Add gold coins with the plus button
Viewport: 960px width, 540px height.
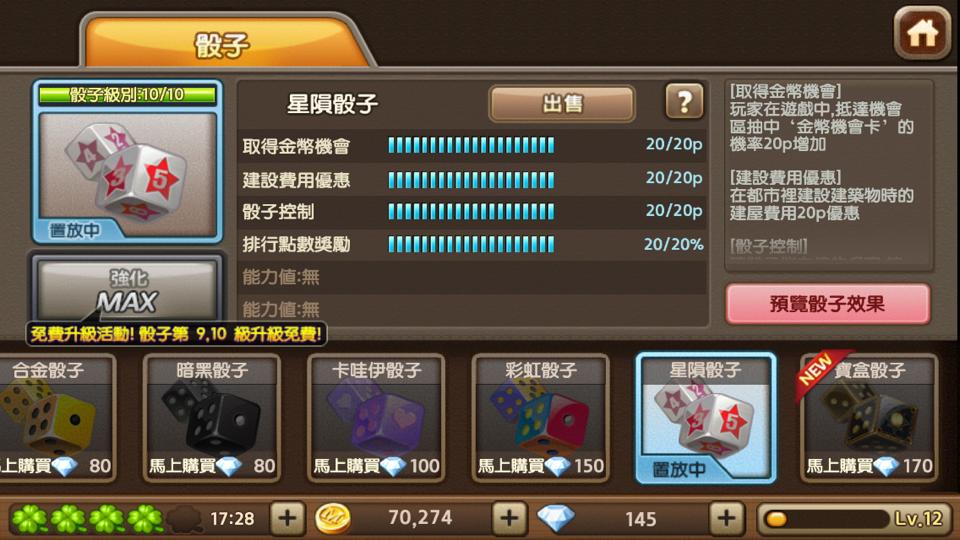[x=509, y=518]
